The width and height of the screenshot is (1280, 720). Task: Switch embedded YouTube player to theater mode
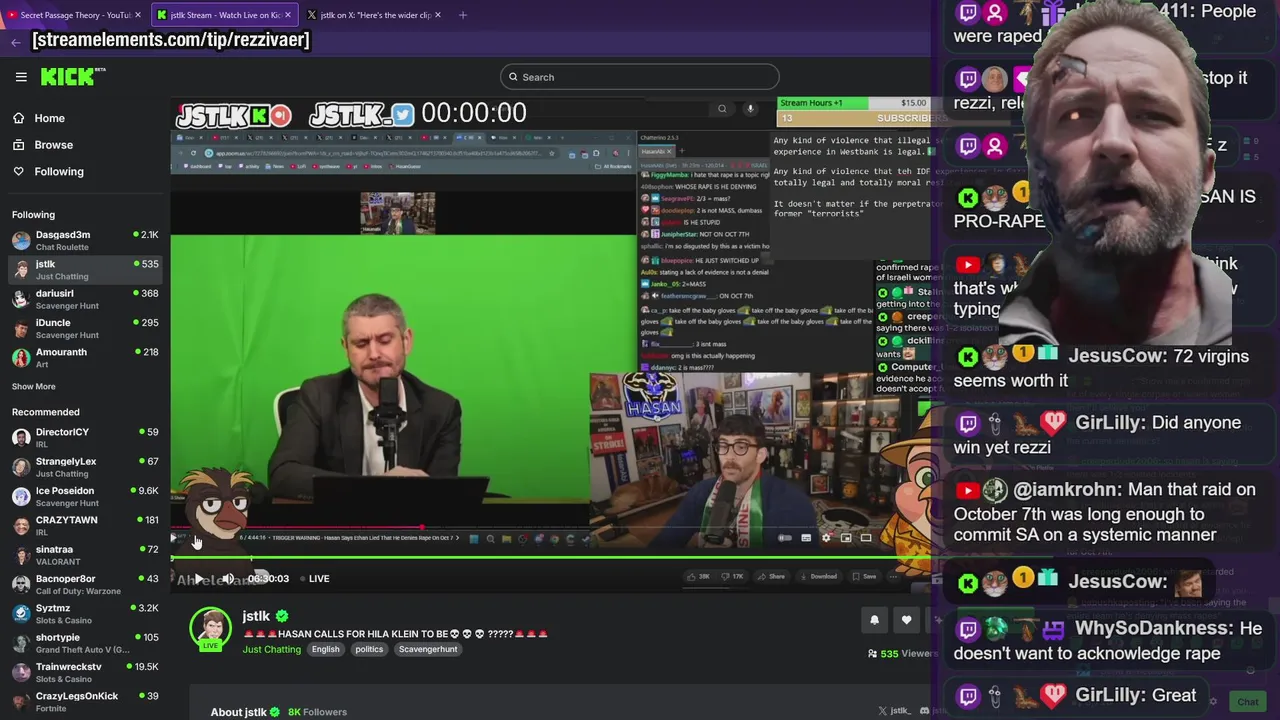coord(866,538)
